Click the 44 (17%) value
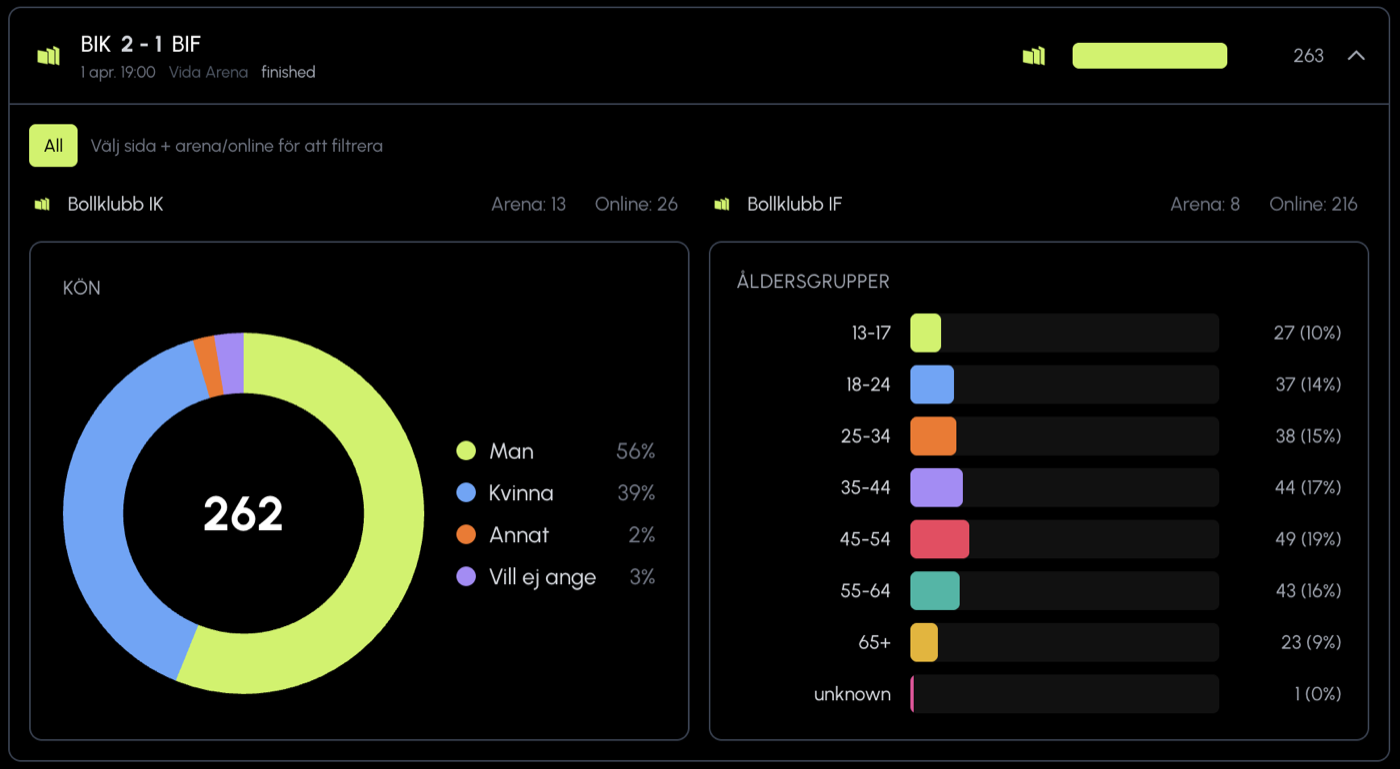Screen dimensions: 1400x769 click(x=1307, y=488)
